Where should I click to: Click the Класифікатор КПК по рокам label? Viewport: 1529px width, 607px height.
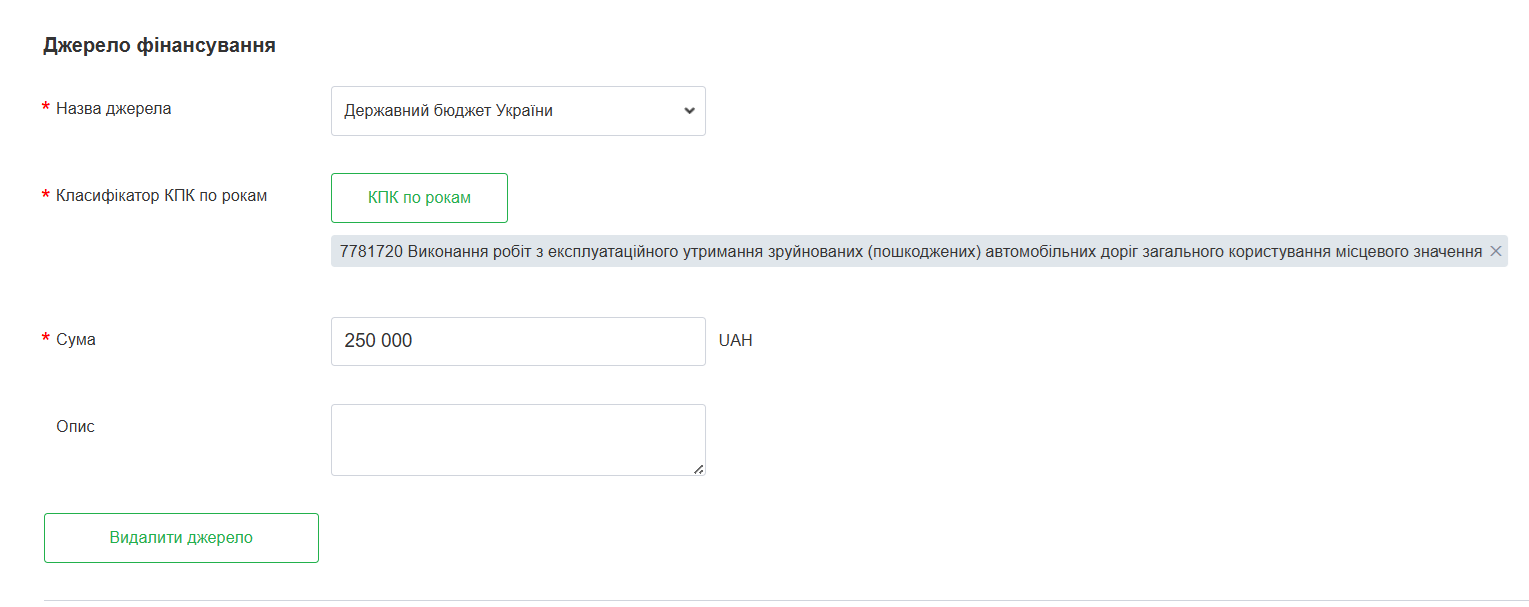(x=161, y=196)
